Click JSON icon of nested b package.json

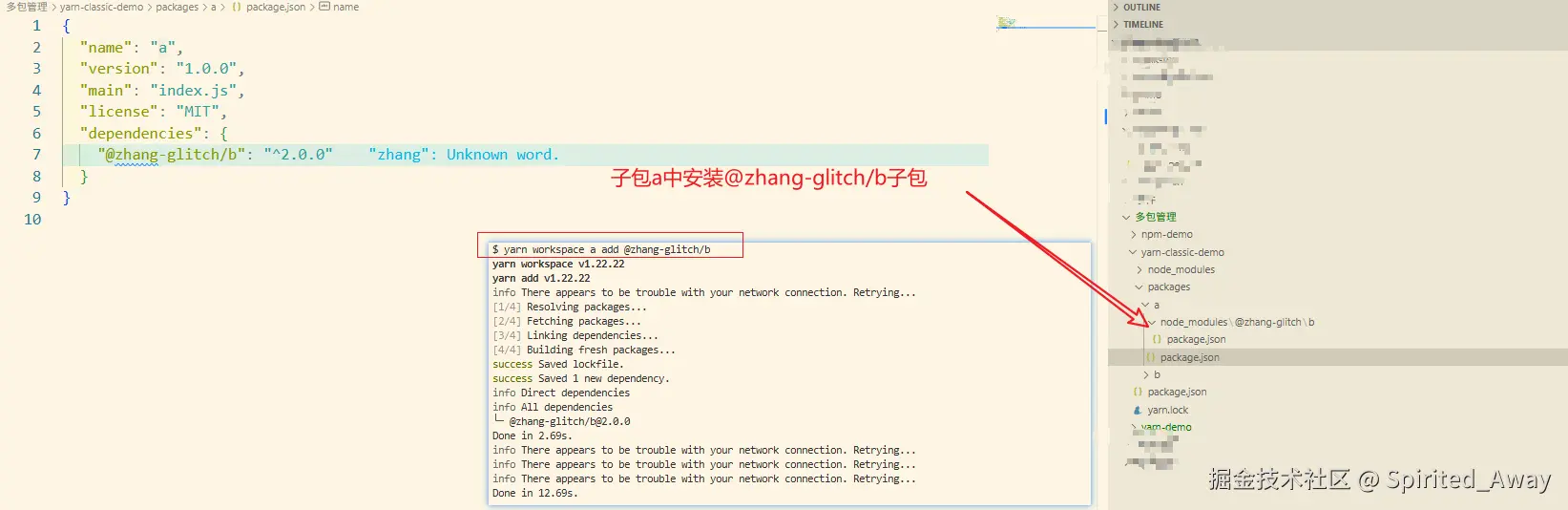1157,339
